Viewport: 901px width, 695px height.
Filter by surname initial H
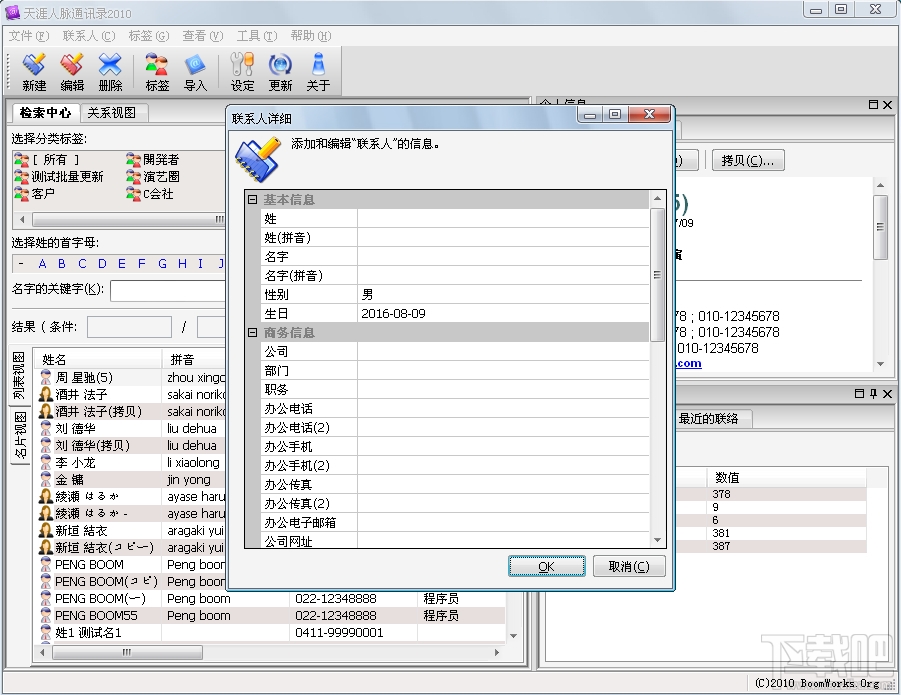tap(182, 264)
